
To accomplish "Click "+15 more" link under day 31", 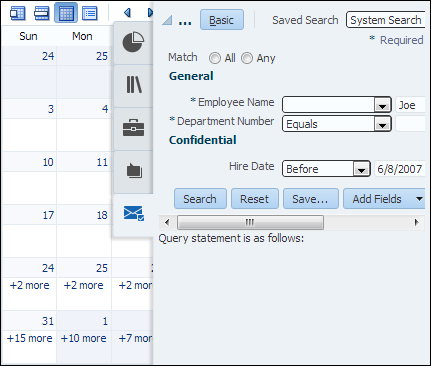I will [x=30, y=338].
